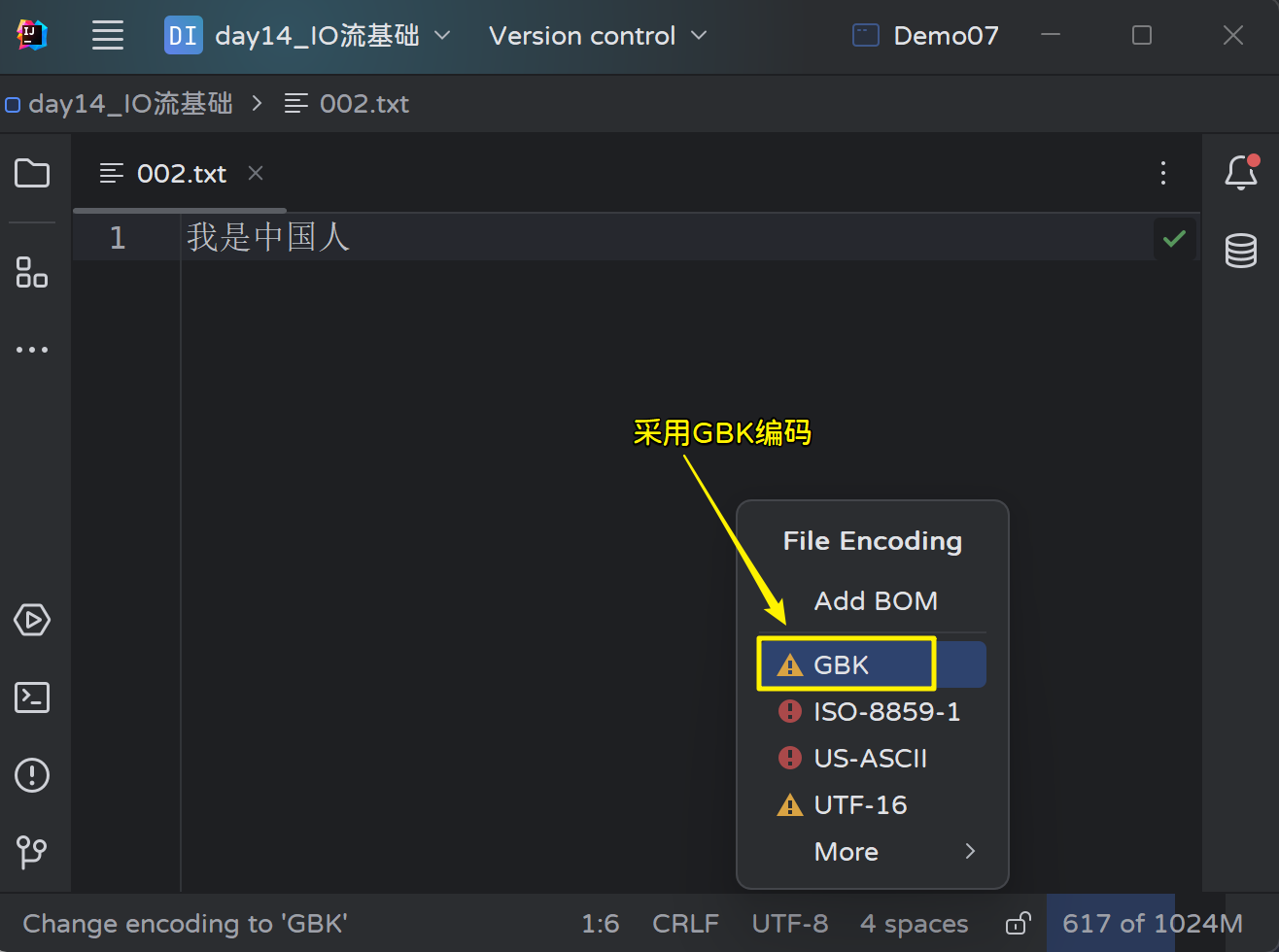Open the Version control dropdown
1279x952 pixels.
click(598, 36)
